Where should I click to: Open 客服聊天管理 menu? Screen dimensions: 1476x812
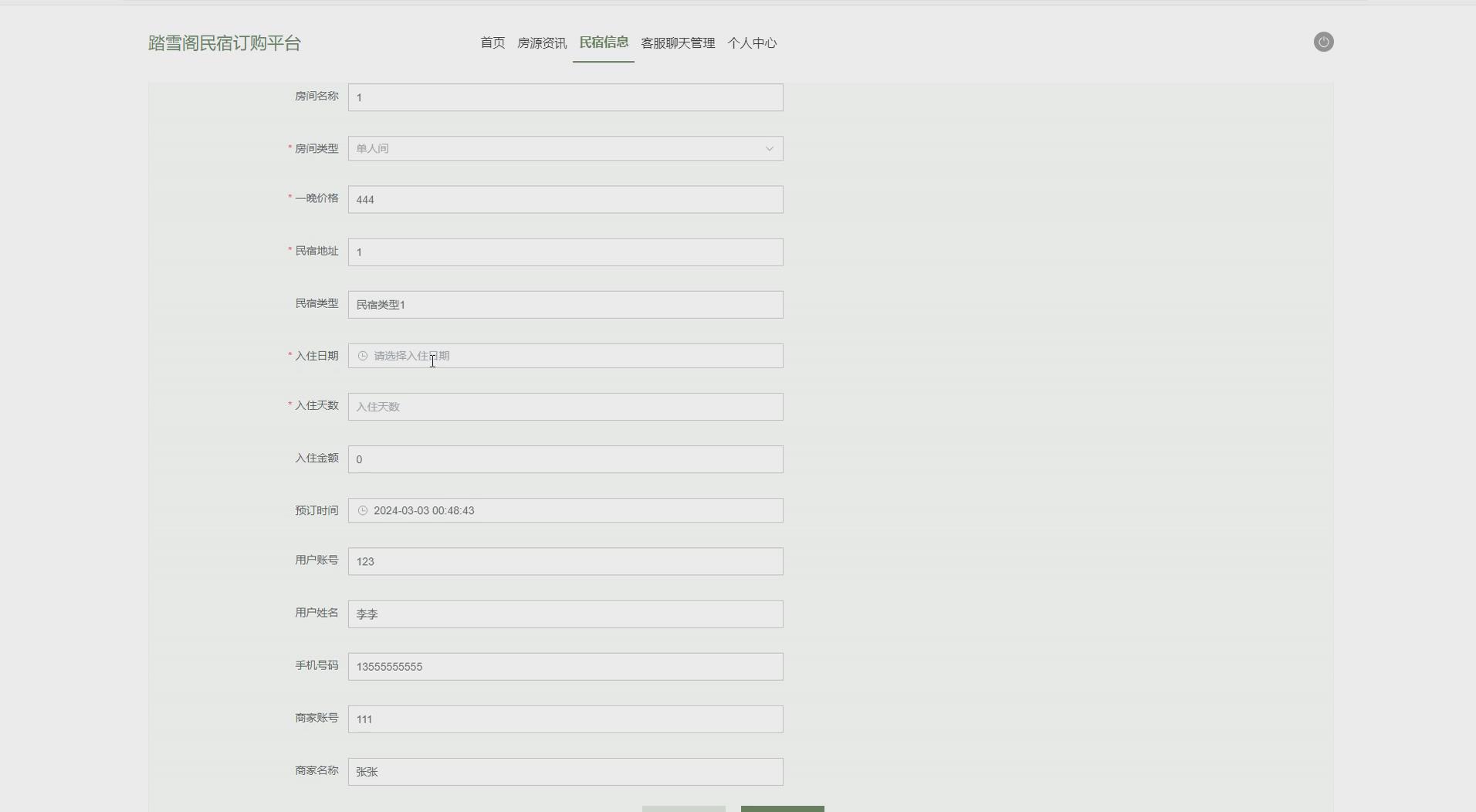pos(678,43)
